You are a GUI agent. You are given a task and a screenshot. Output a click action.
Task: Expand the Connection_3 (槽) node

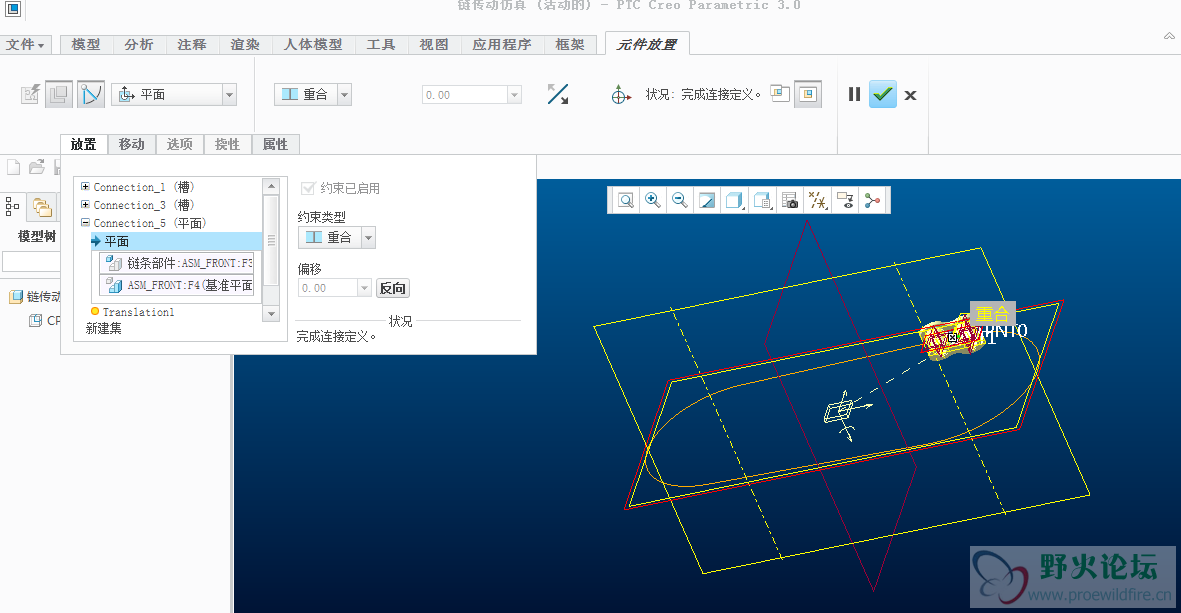click(85, 205)
